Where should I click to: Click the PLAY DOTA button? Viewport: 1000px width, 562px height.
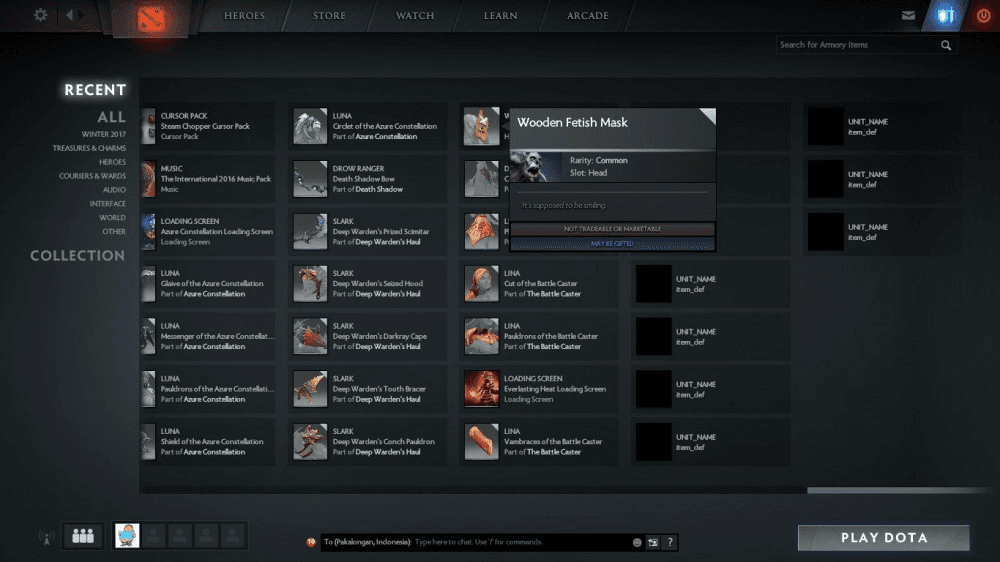883,538
